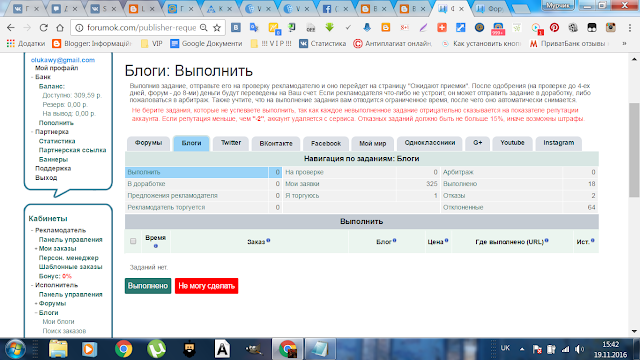640x360 pixels.
Task: Click info icon next to Ист. column
Action: tap(593, 240)
